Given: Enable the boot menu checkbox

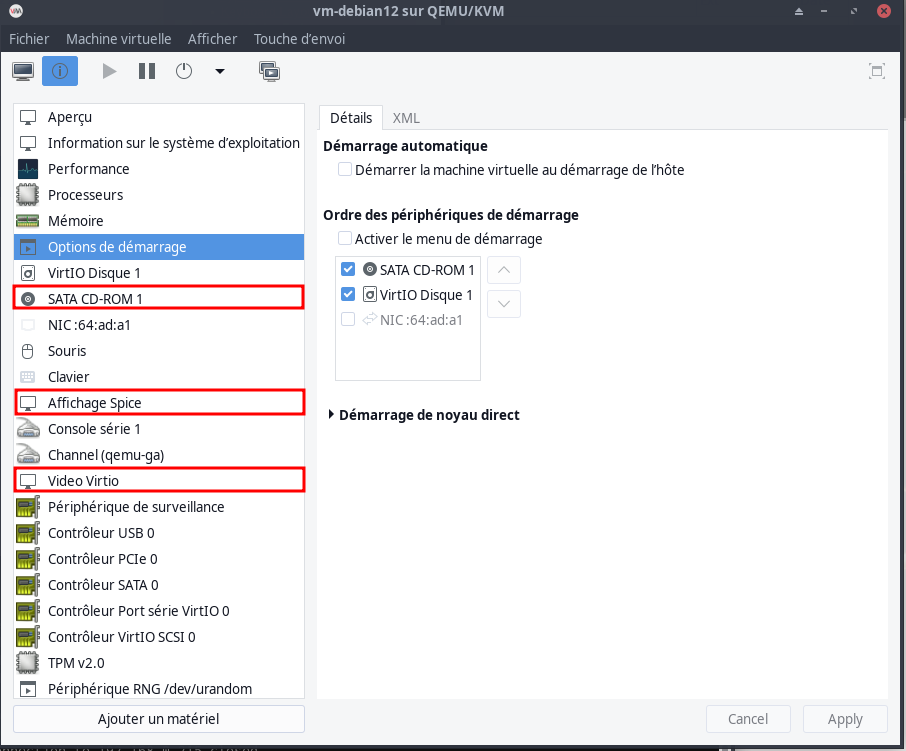Looking at the screenshot, I should pyautogui.click(x=345, y=239).
